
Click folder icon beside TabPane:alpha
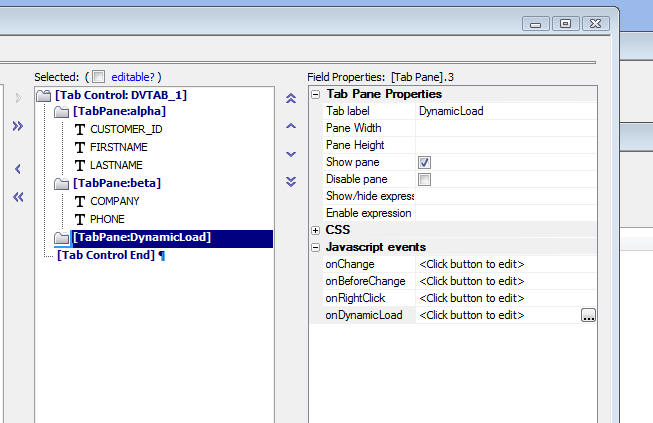click(62, 112)
